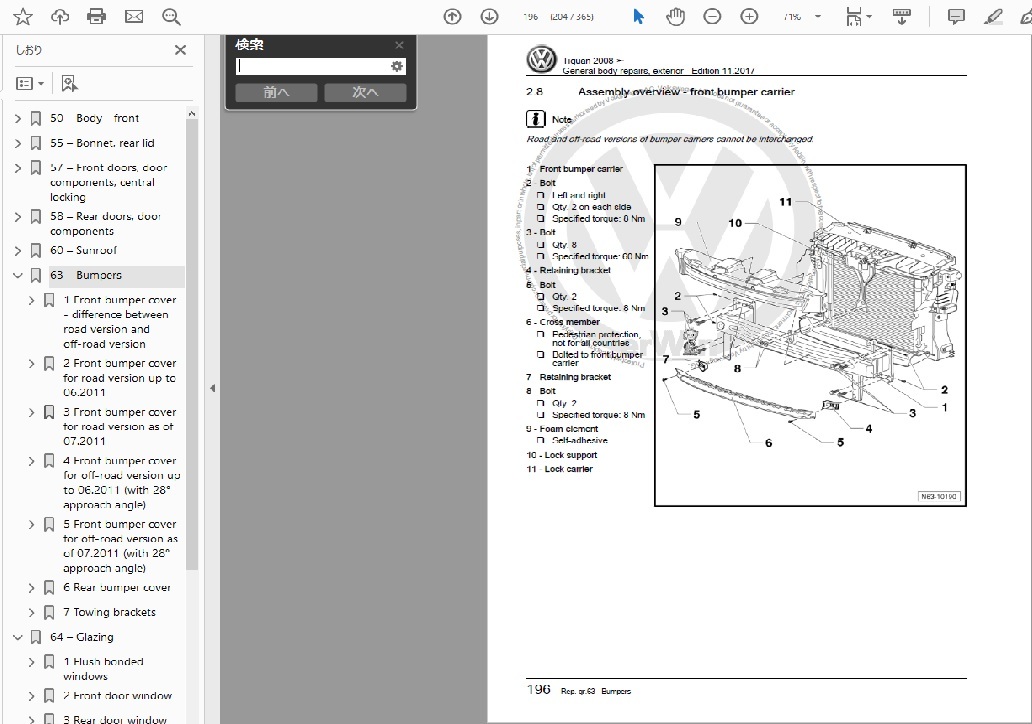Click the 次へ (Next) search button
Image resolution: width=1032 pixels, height=724 pixels.
point(365,92)
